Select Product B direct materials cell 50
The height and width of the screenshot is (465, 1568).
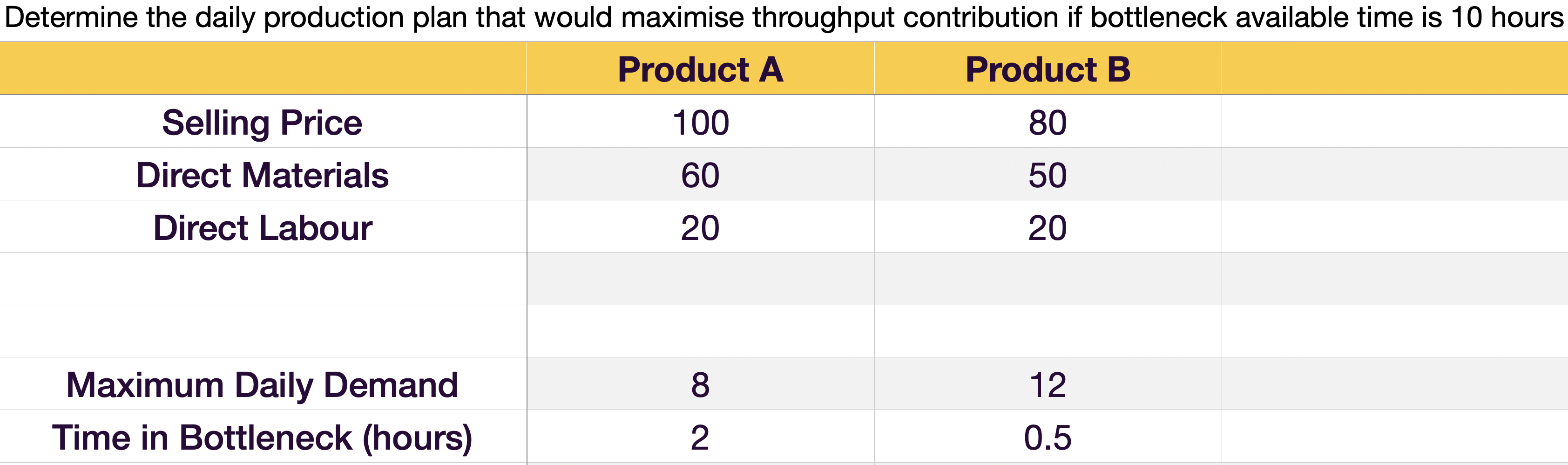tap(1048, 175)
